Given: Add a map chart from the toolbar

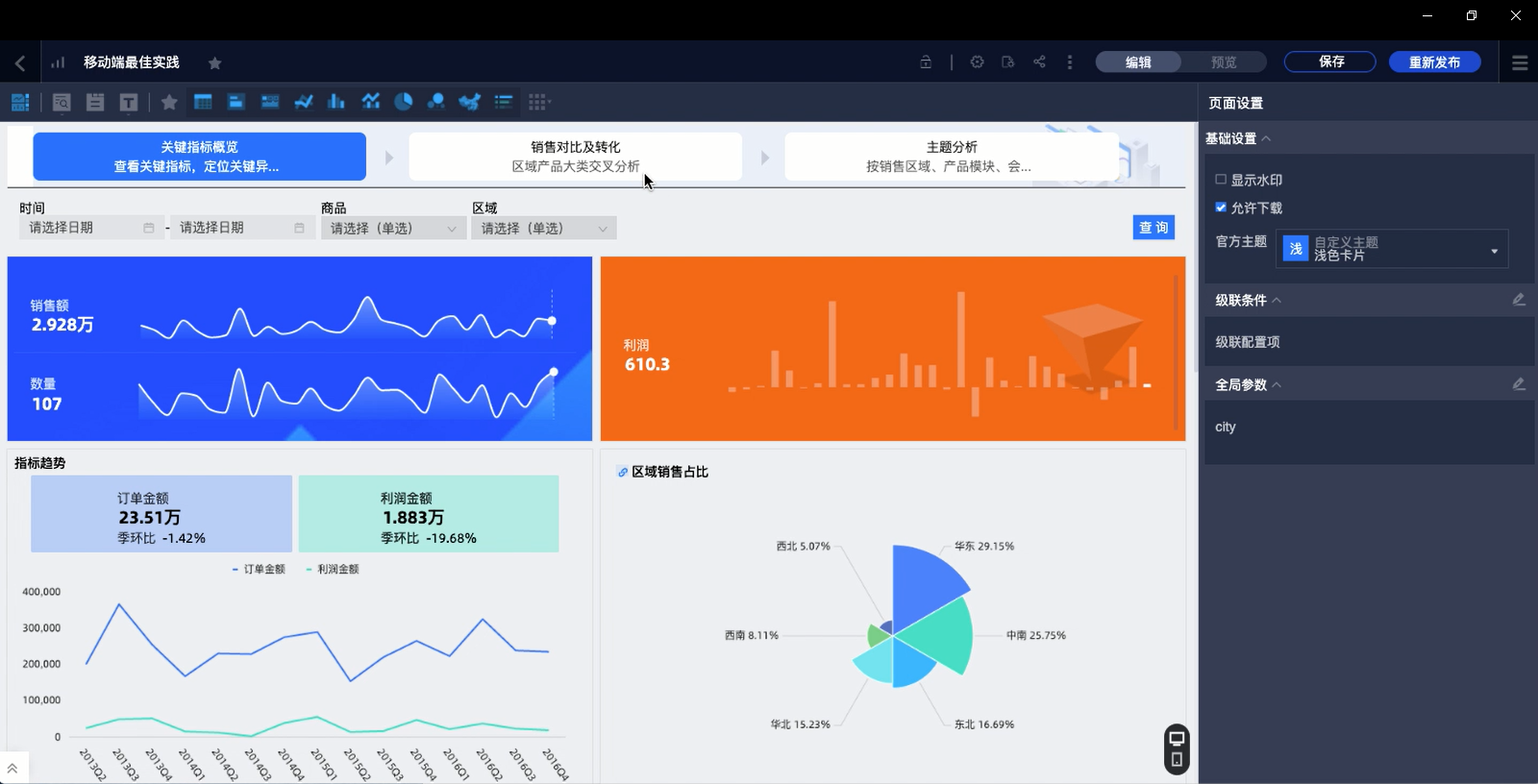Looking at the screenshot, I should [469, 102].
